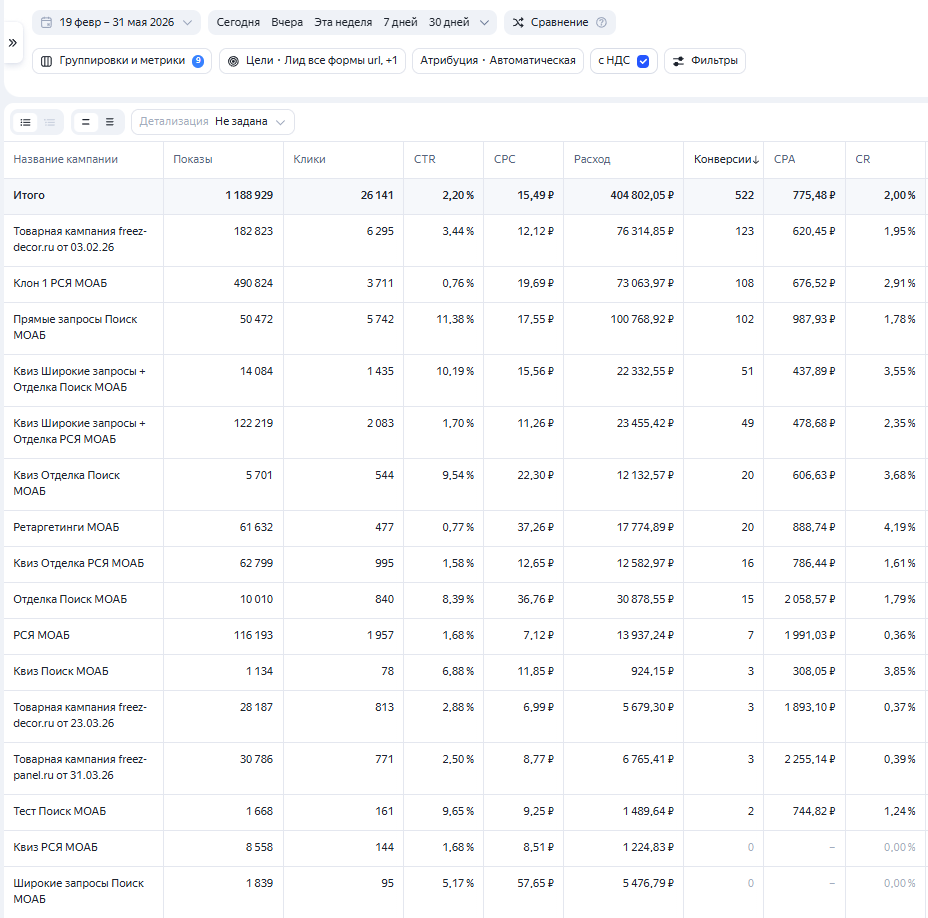Click the columns icon in Группировки и метрики
Screen dimensions: 928x918
tap(46, 61)
